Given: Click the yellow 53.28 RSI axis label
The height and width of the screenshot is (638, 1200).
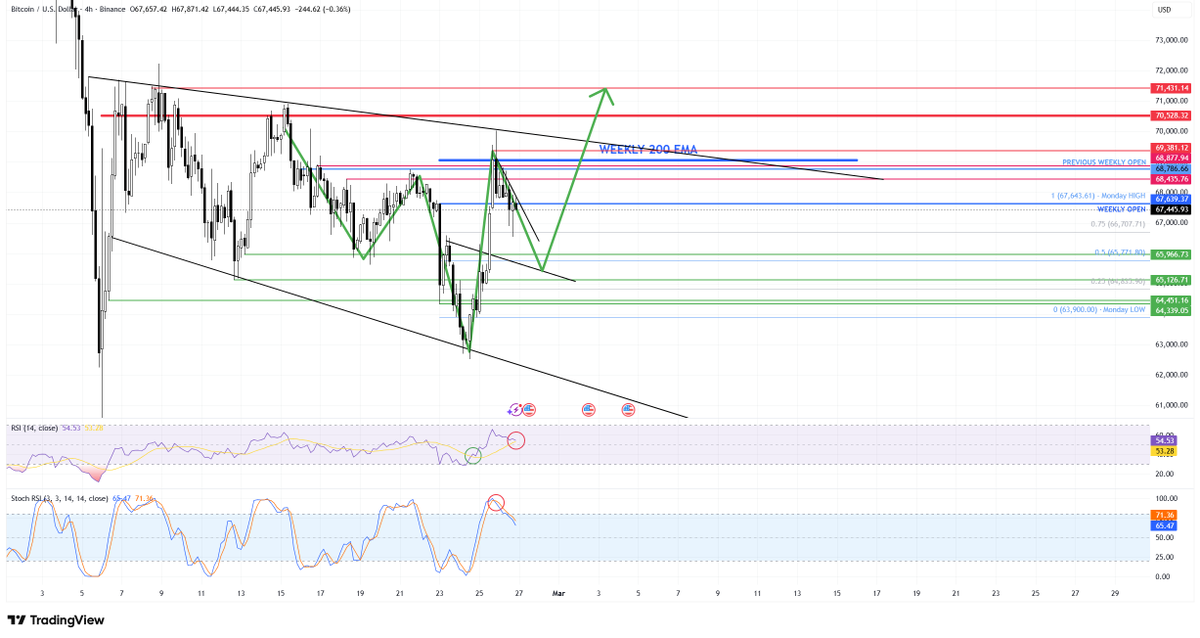Looking at the screenshot, I should (1164, 451).
